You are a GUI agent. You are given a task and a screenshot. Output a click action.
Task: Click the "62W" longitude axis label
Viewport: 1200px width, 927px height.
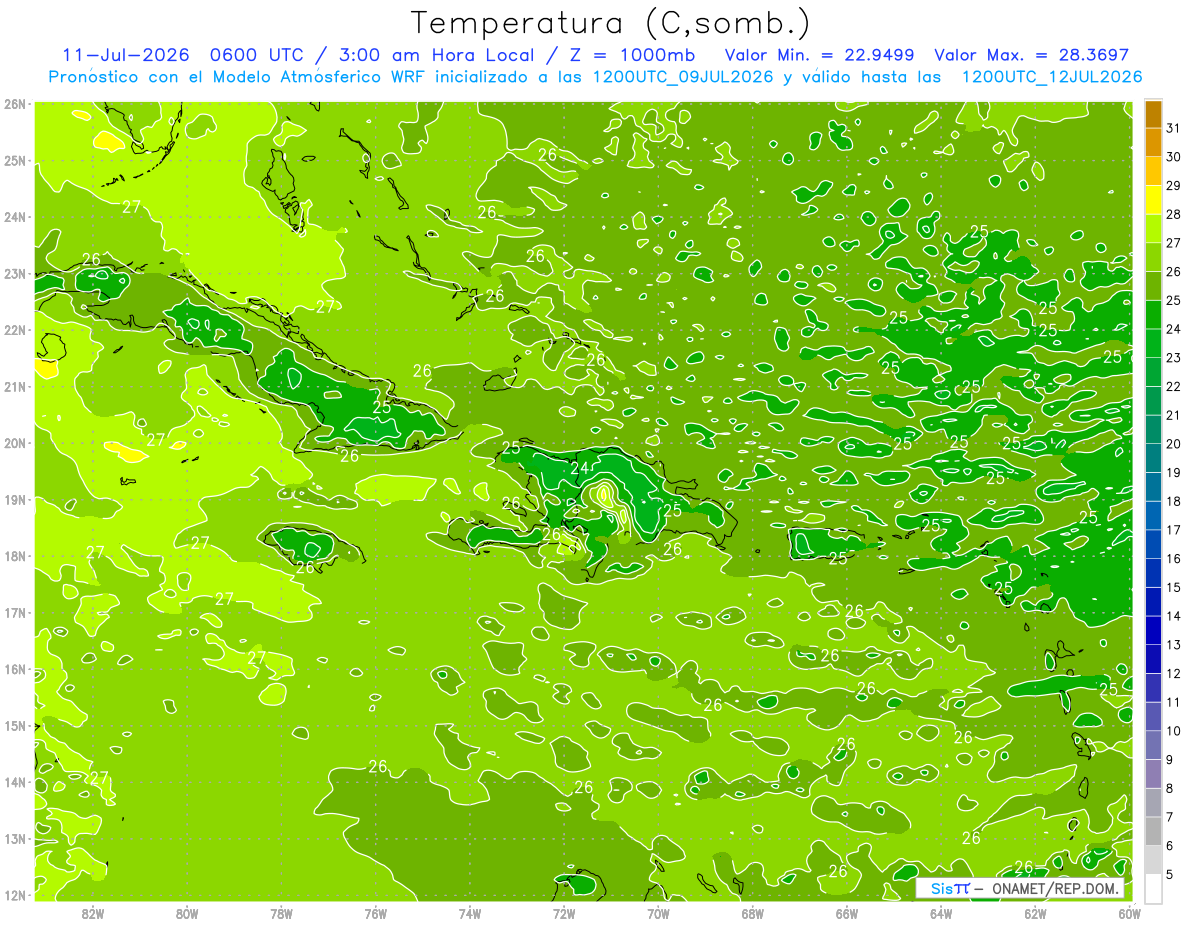pos(1034,913)
